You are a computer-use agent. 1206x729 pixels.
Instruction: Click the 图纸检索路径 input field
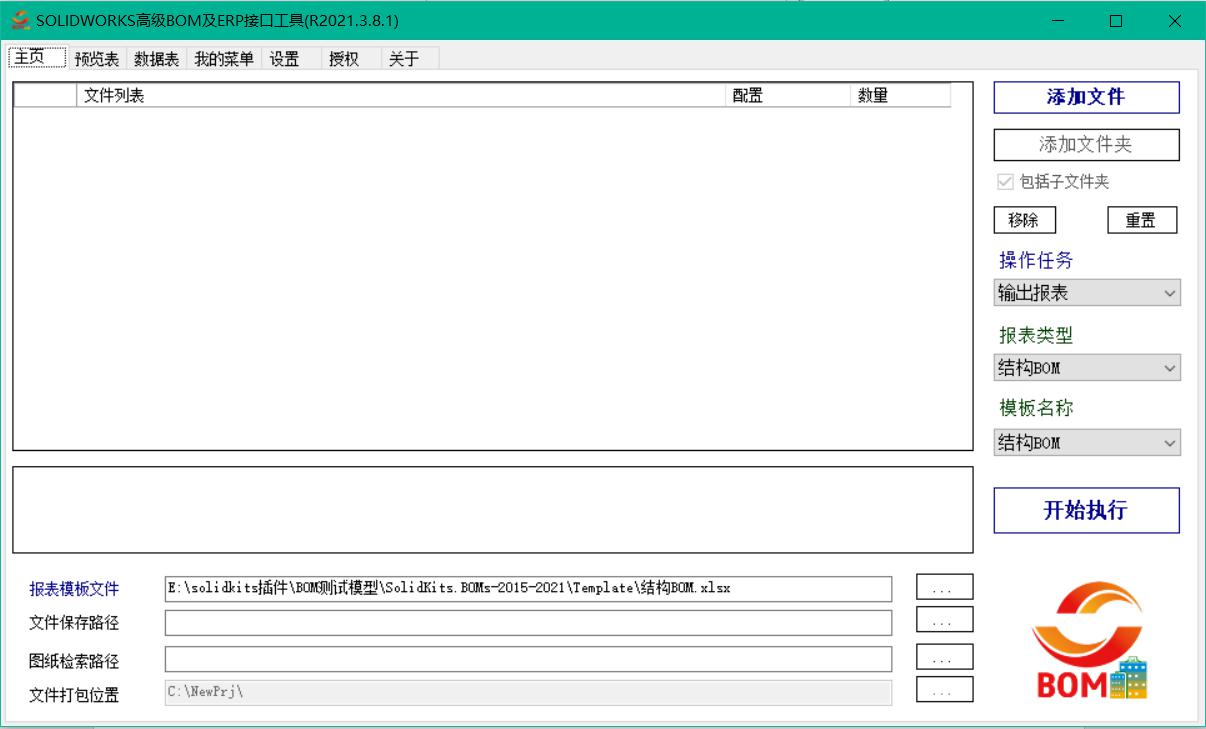[528, 659]
